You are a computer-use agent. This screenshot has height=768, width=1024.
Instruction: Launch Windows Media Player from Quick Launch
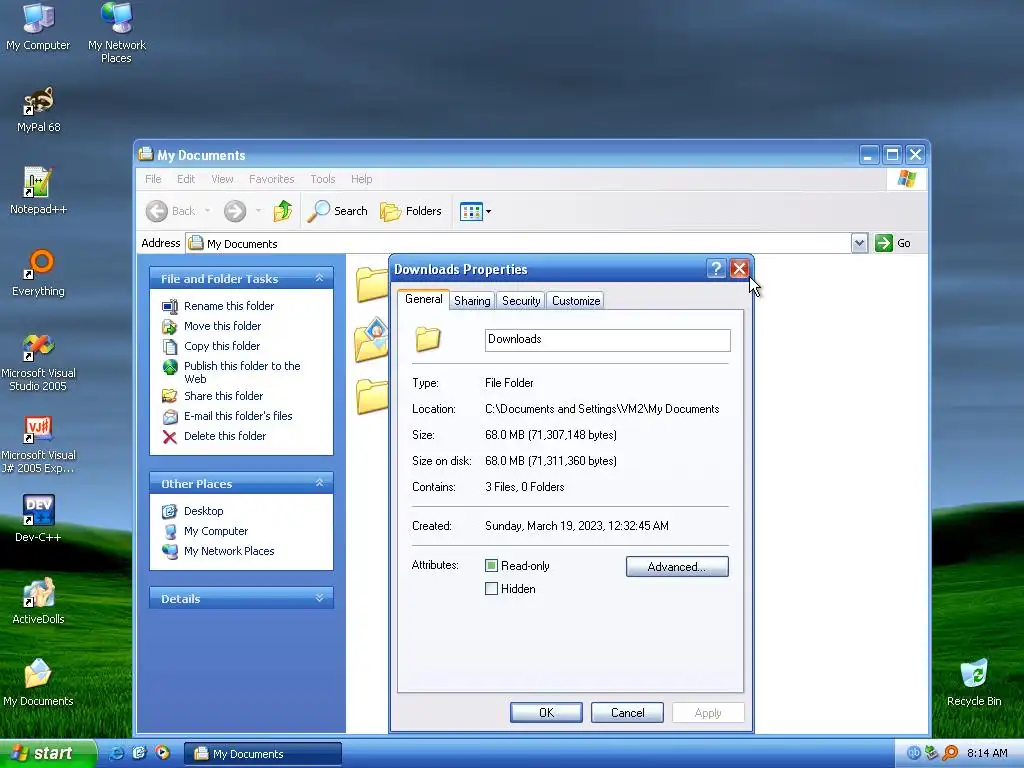(x=162, y=753)
